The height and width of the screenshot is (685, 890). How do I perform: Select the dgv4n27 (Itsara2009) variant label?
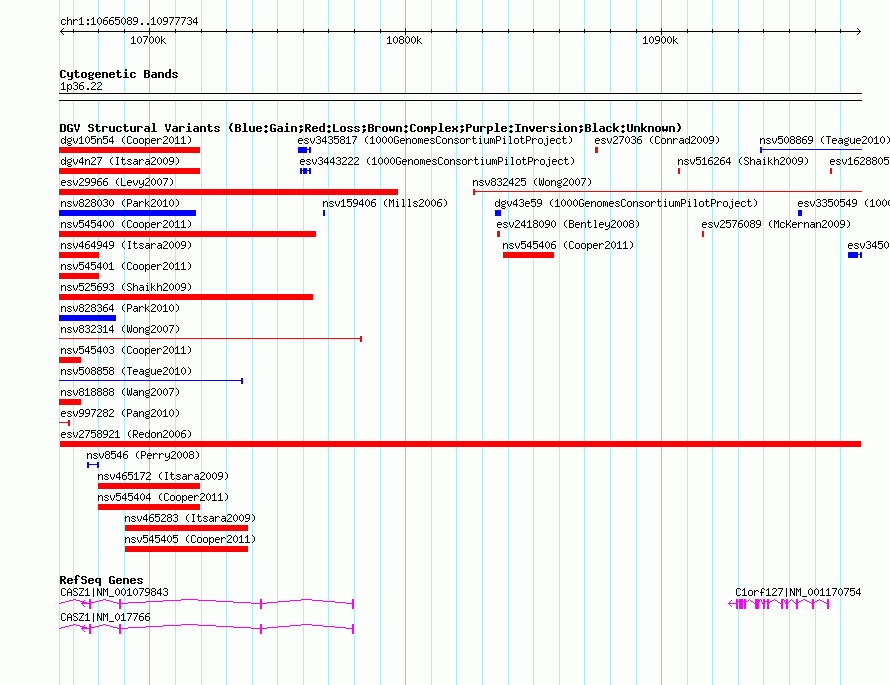coord(120,161)
